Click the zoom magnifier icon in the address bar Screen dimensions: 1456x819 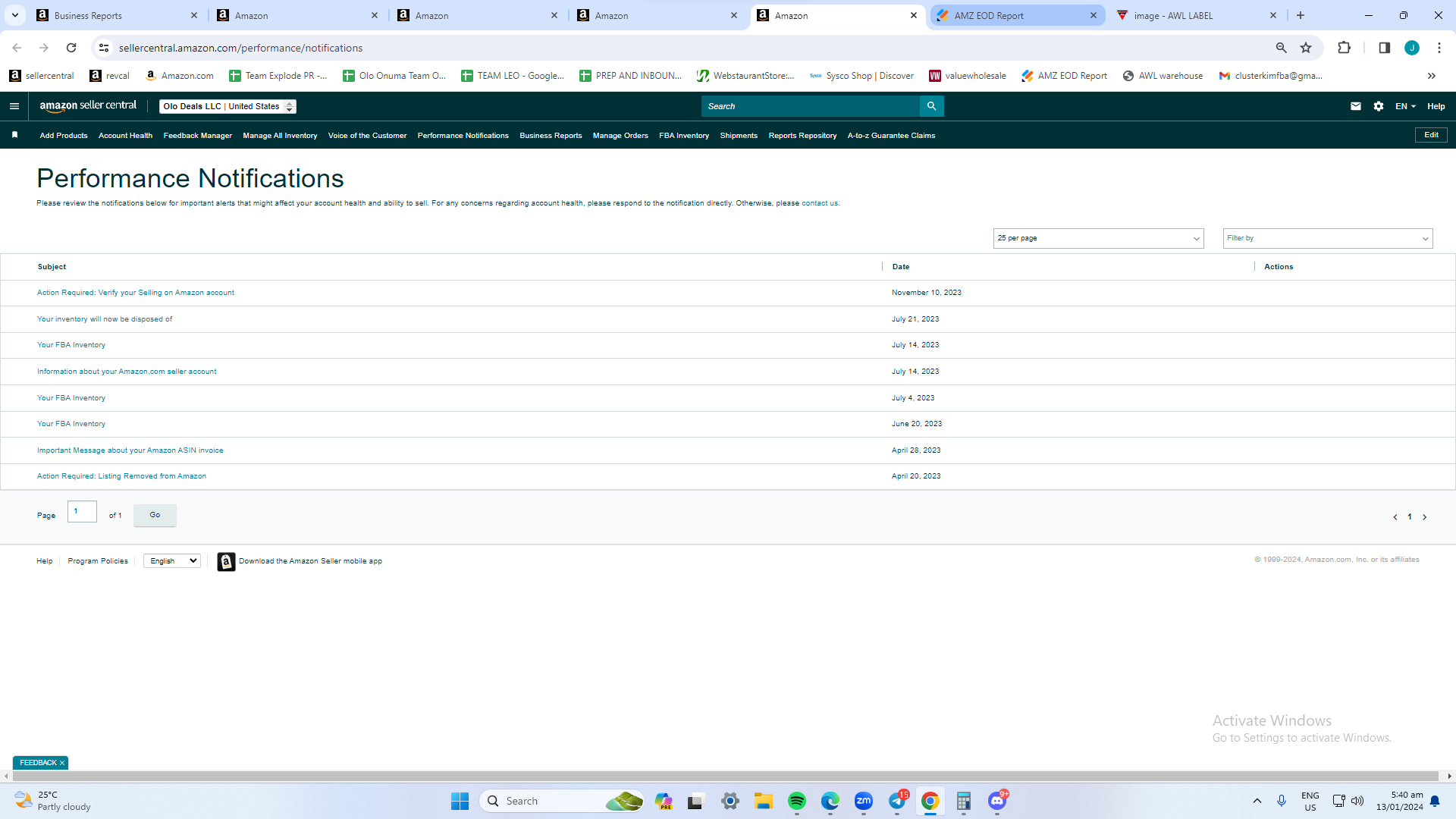pyautogui.click(x=1281, y=48)
